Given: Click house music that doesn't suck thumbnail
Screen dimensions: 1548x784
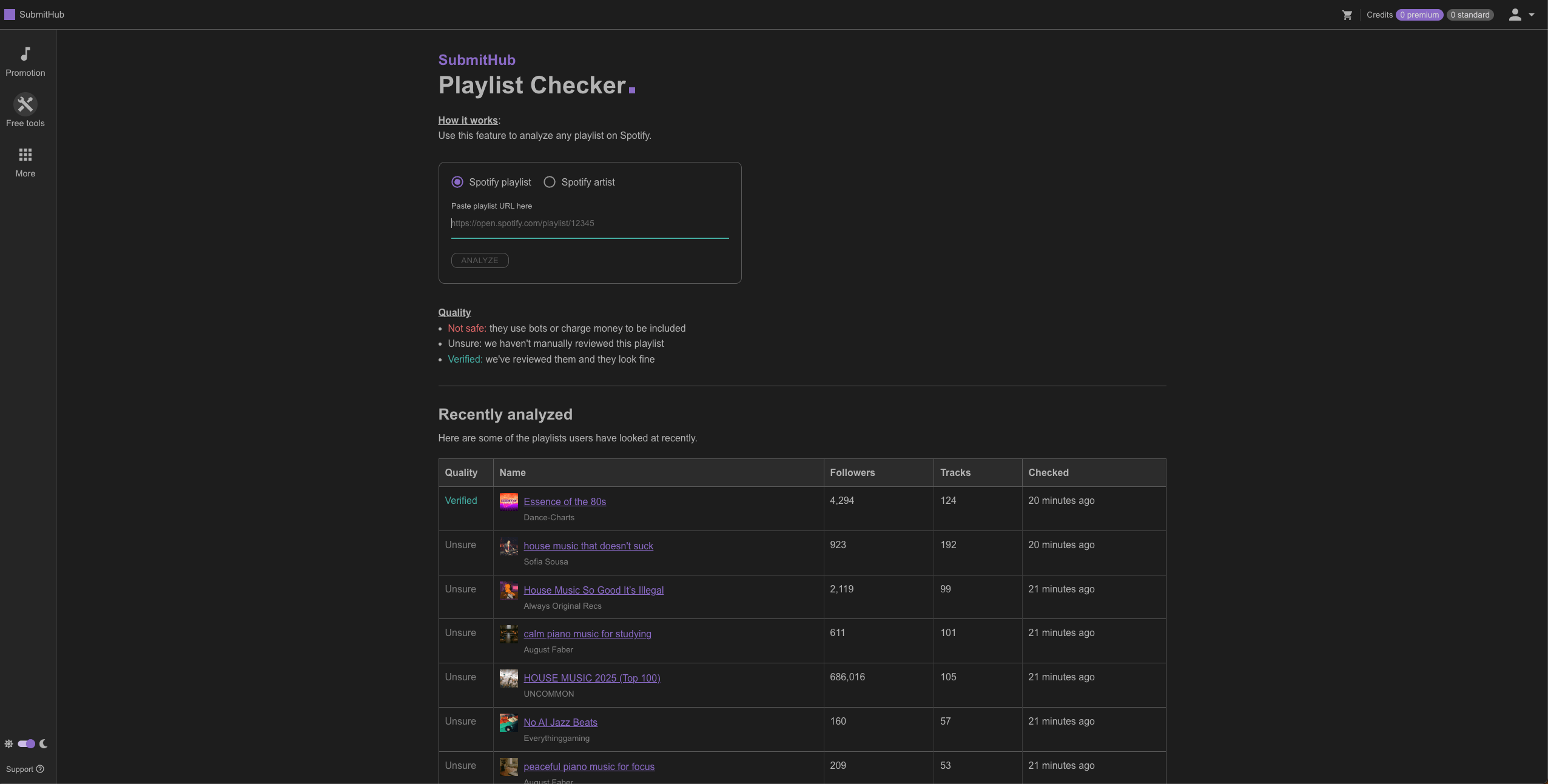Looking at the screenshot, I should [x=509, y=546].
